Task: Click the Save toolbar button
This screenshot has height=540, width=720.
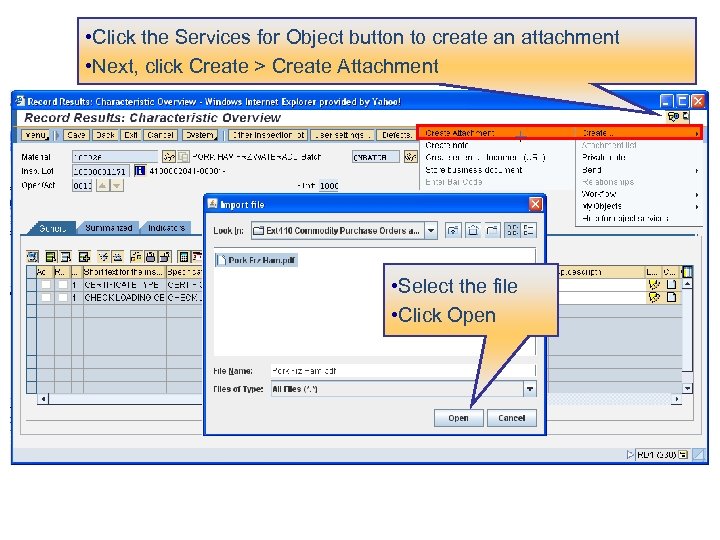Action: (x=76, y=135)
